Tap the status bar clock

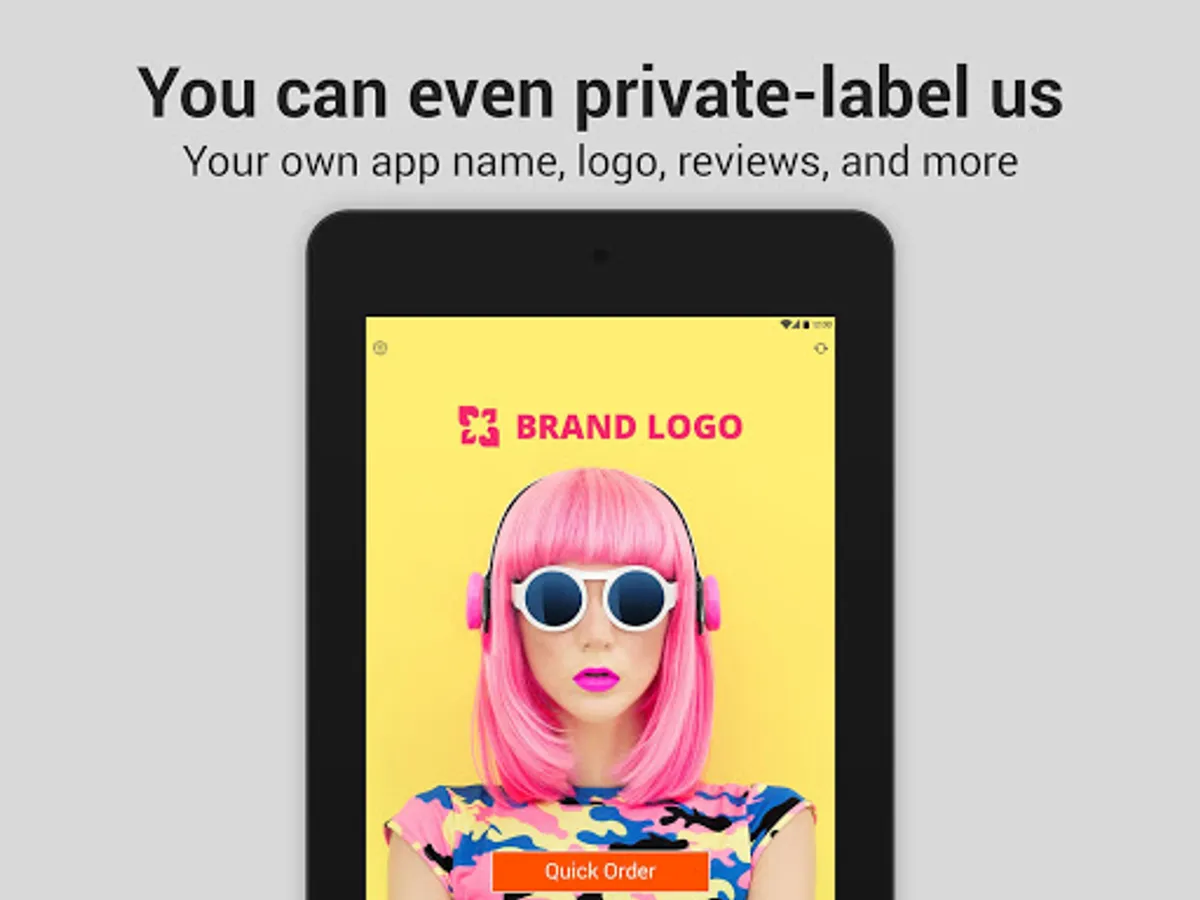coord(822,324)
